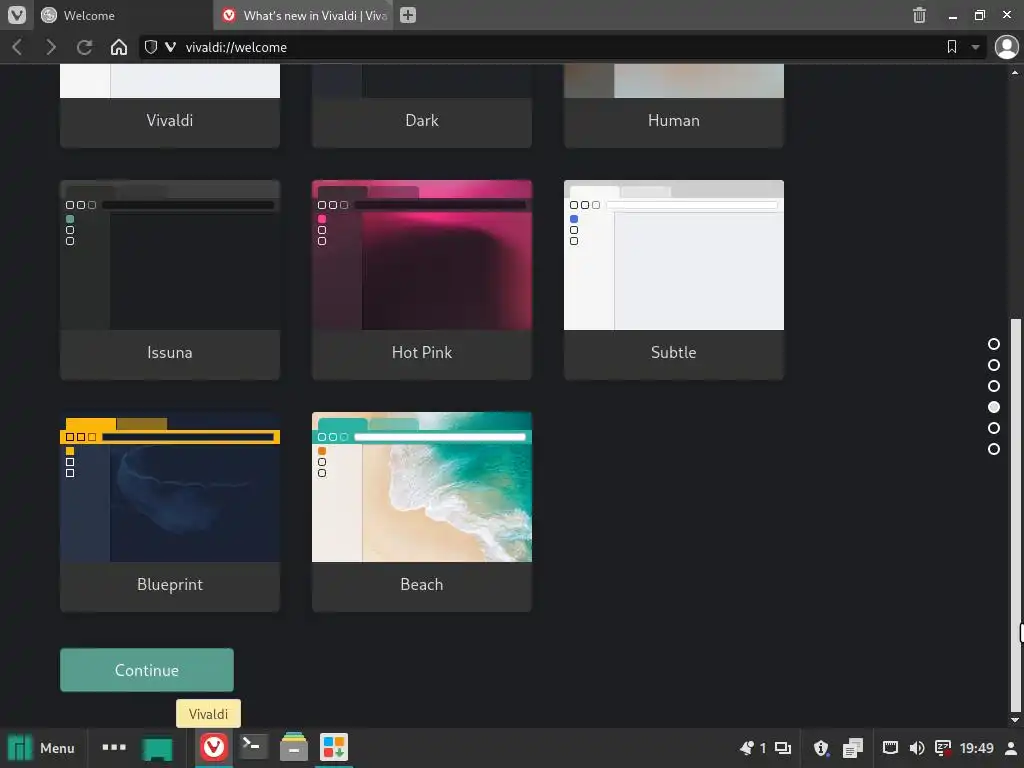
Task: Go back in browser history
Action: coord(18,47)
